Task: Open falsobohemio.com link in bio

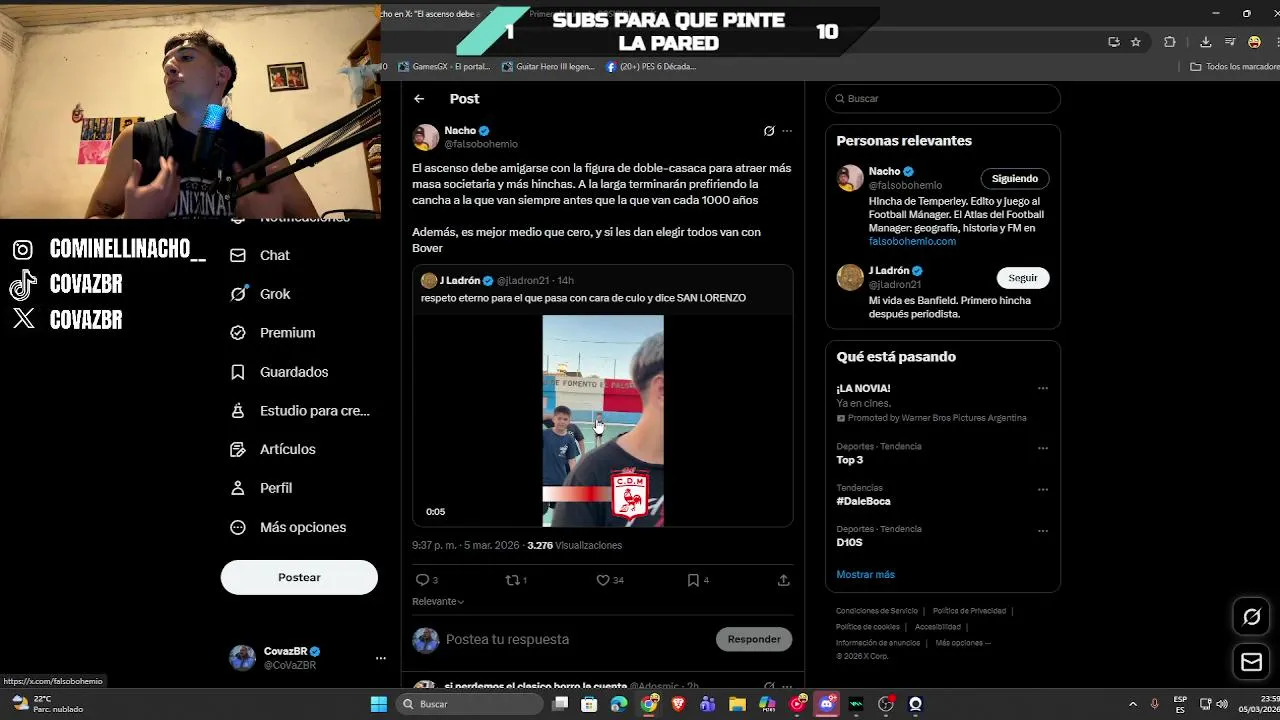Action: (x=912, y=241)
